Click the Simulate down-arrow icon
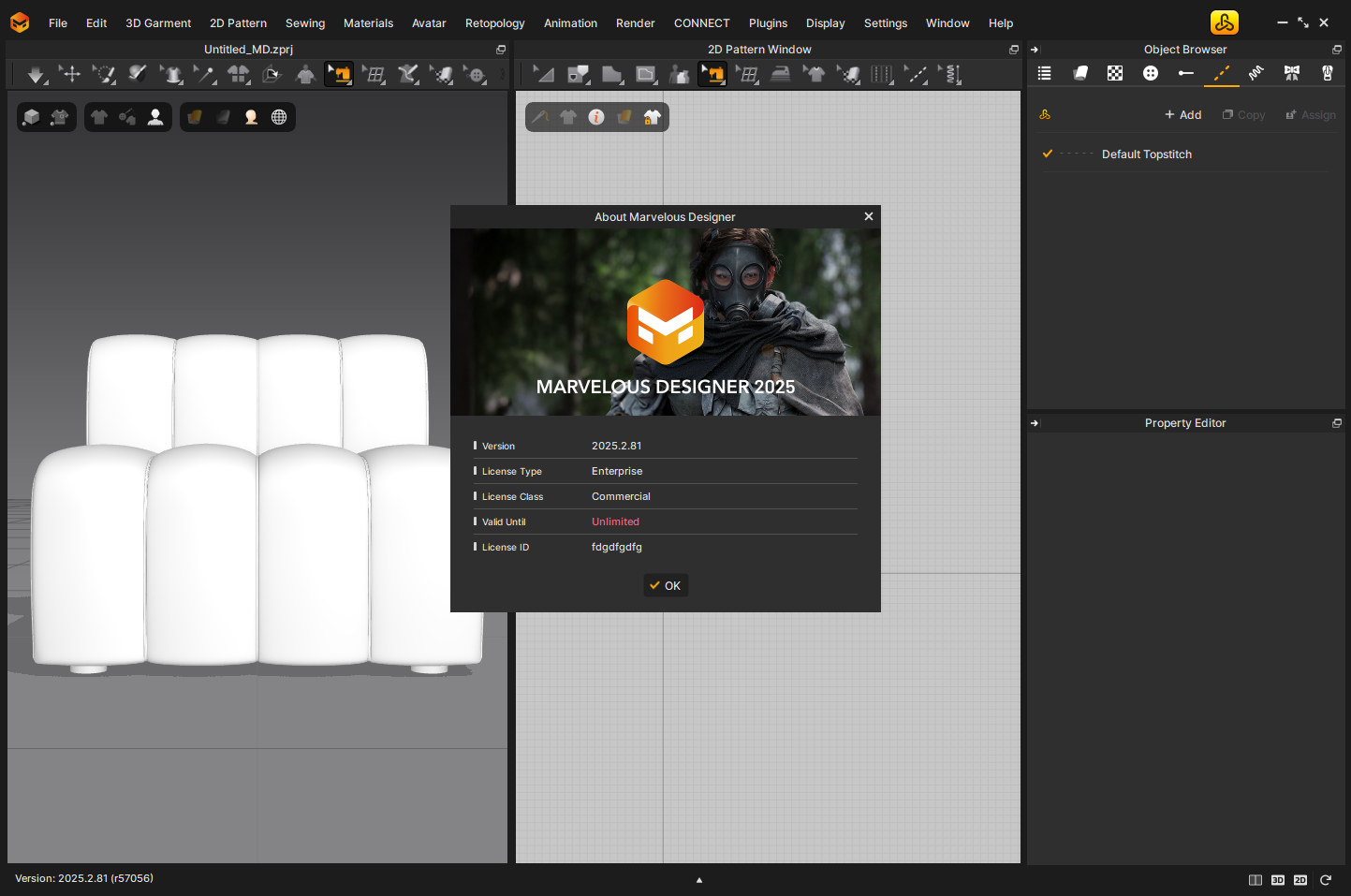This screenshot has height=896, width=1351. (x=36, y=74)
